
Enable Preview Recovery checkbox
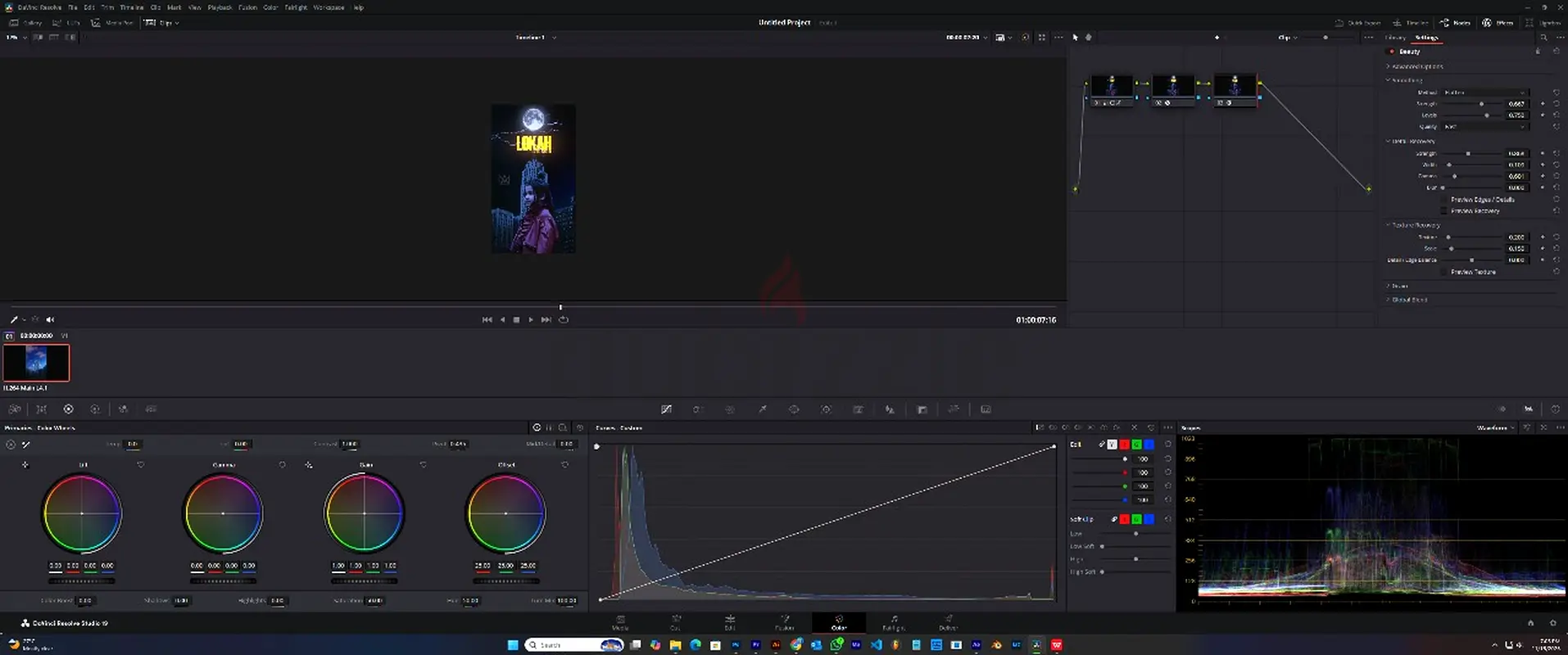pyautogui.click(x=1444, y=211)
